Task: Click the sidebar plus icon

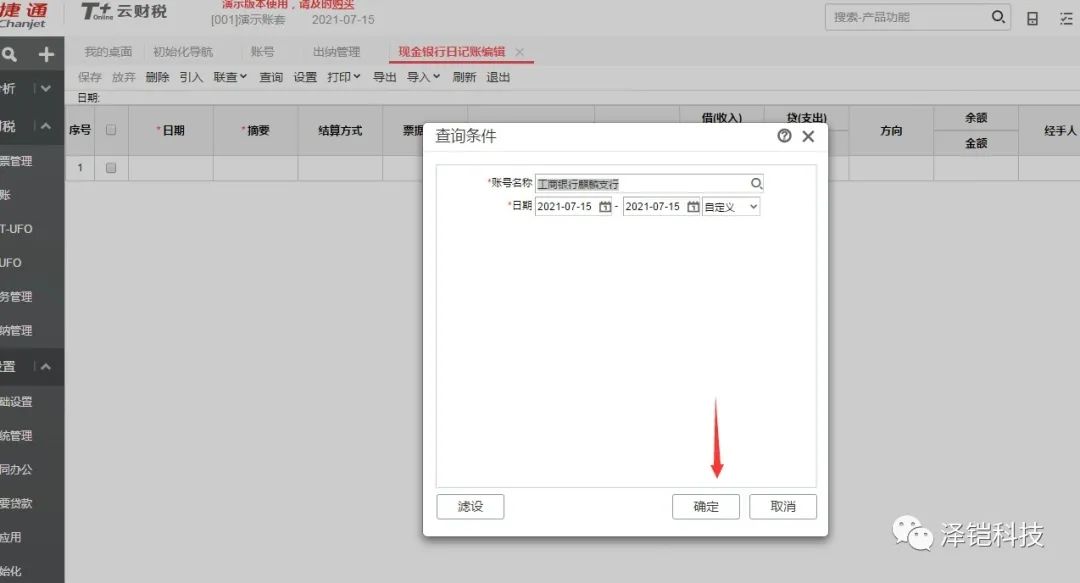Action: (x=45, y=55)
